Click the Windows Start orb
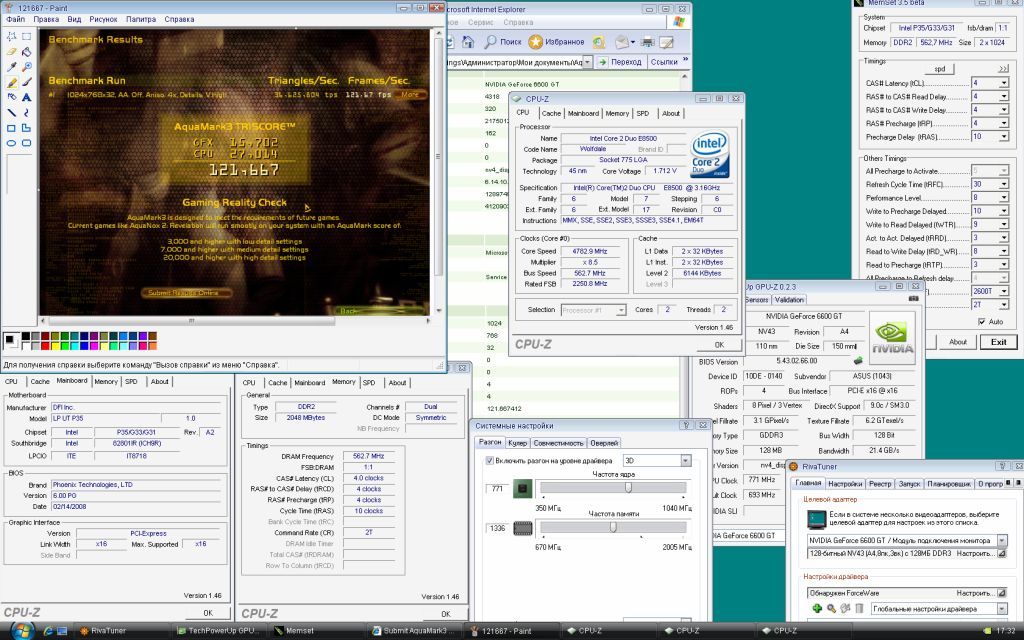1024x640 pixels. [x=22, y=631]
